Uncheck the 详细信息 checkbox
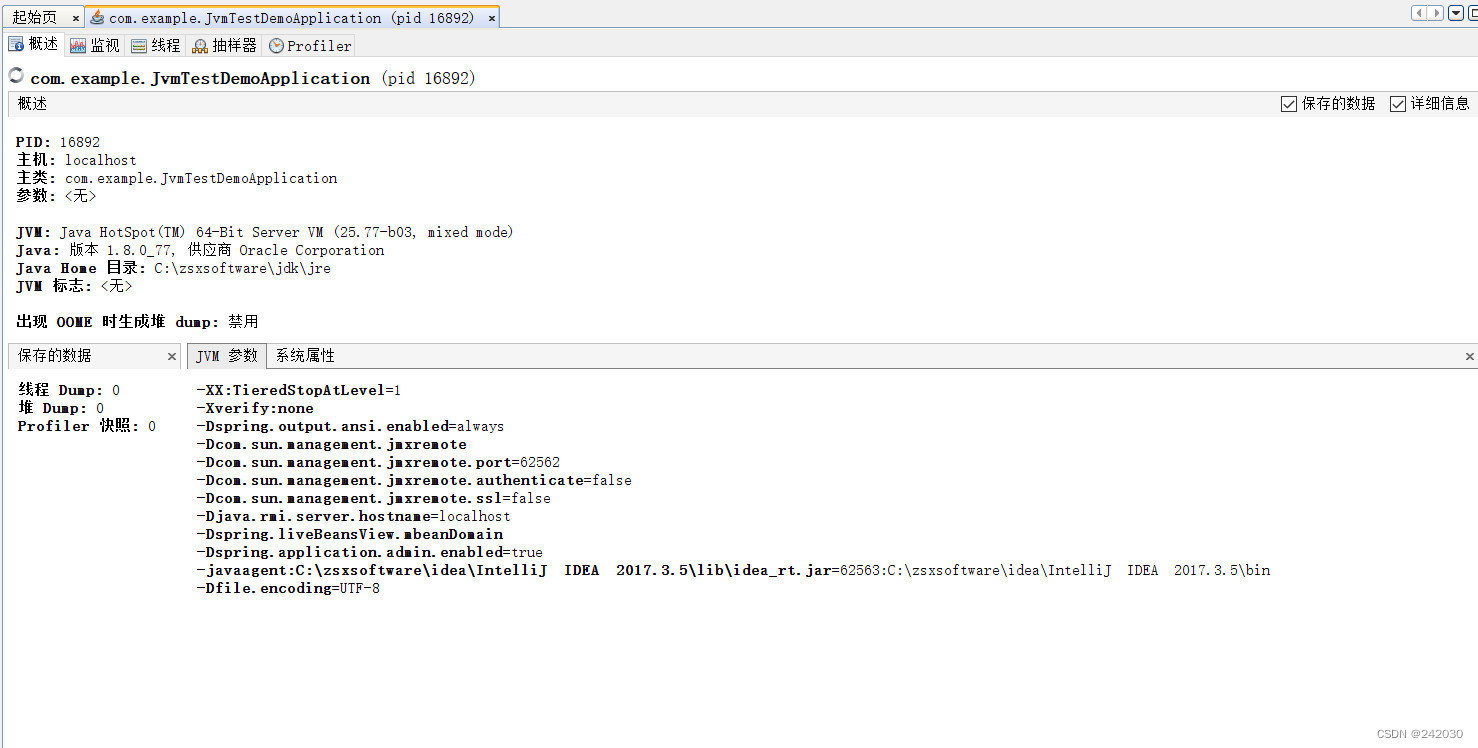Screen dimensions: 1478x748 [x=1398, y=104]
